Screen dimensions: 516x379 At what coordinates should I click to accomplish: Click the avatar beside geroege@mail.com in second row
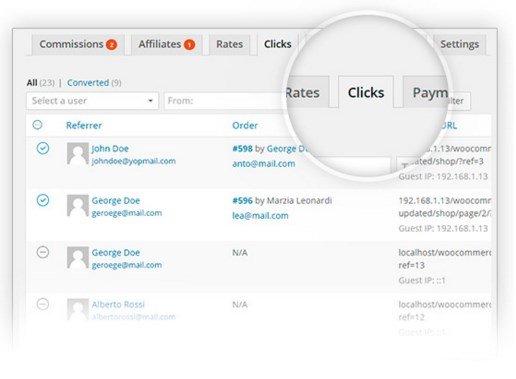pyautogui.click(x=78, y=206)
